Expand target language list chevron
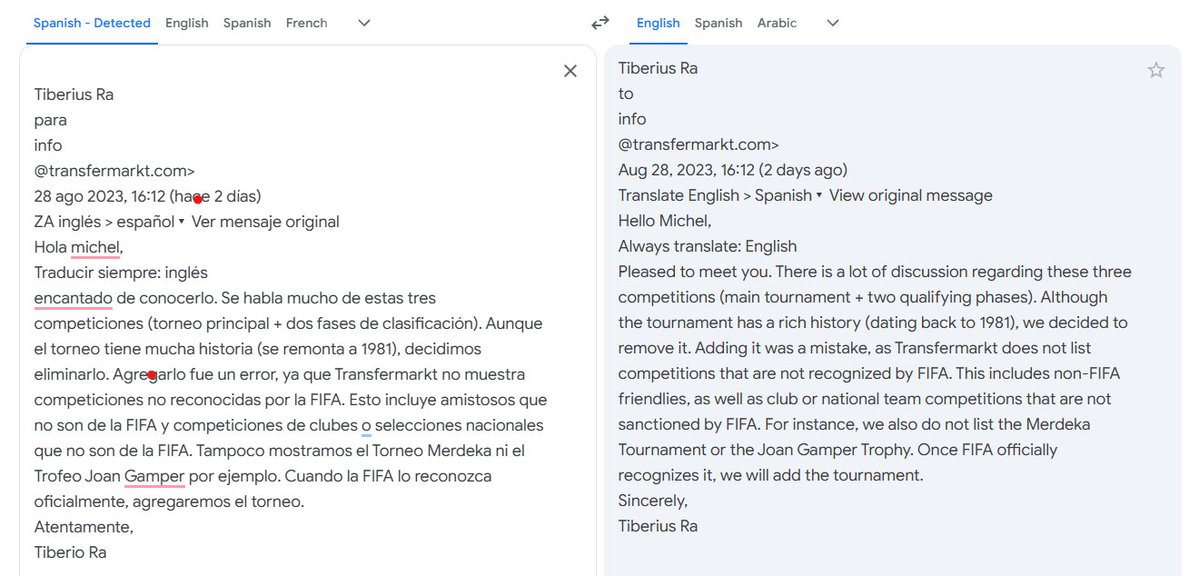This screenshot has width=1199, height=576. point(833,23)
